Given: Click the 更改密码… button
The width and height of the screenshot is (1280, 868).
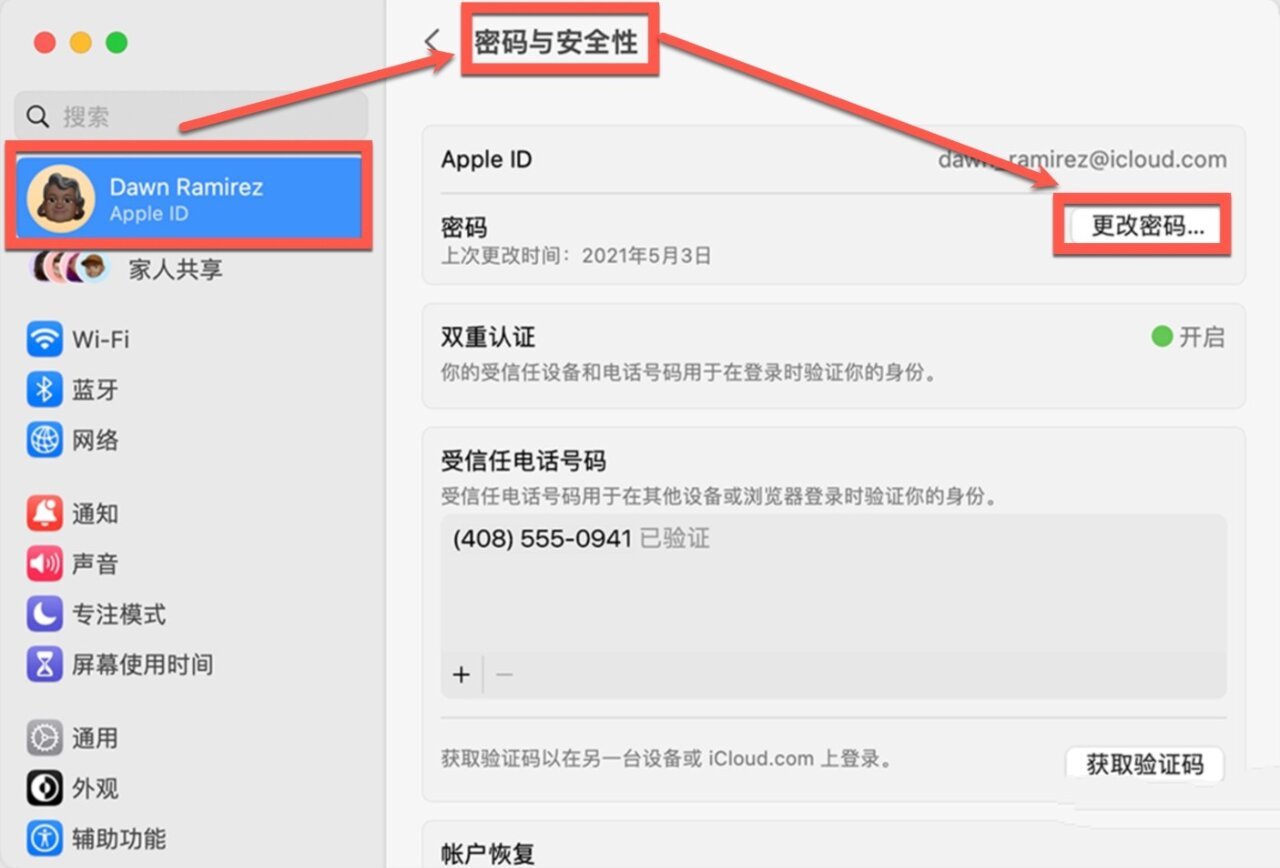Looking at the screenshot, I should (x=1147, y=226).
